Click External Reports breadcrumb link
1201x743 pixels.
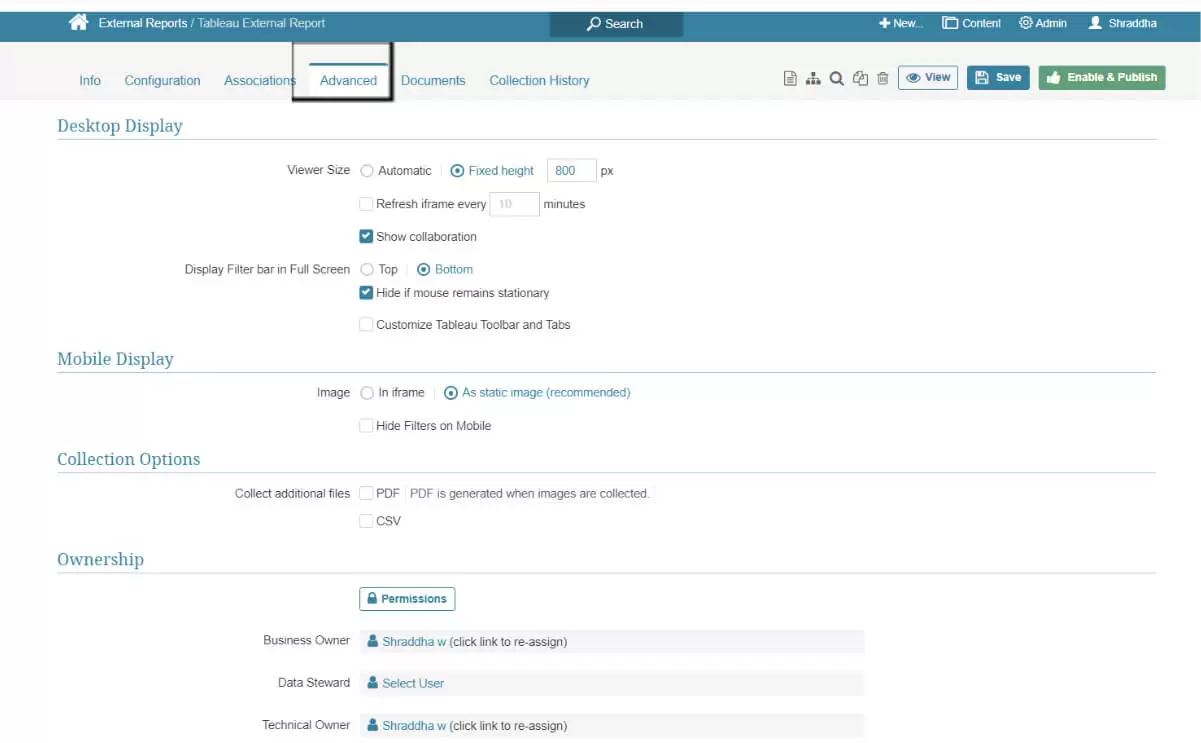point(143,23)
